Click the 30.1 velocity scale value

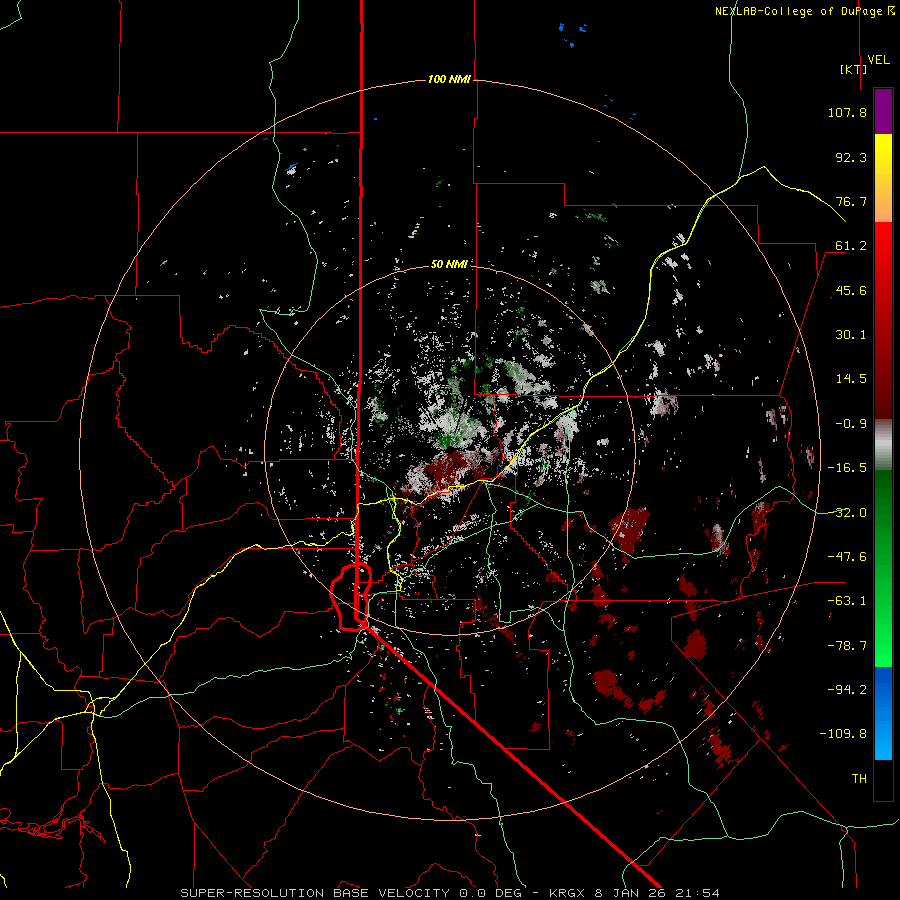pyautogui.click(x=851, y=335)
